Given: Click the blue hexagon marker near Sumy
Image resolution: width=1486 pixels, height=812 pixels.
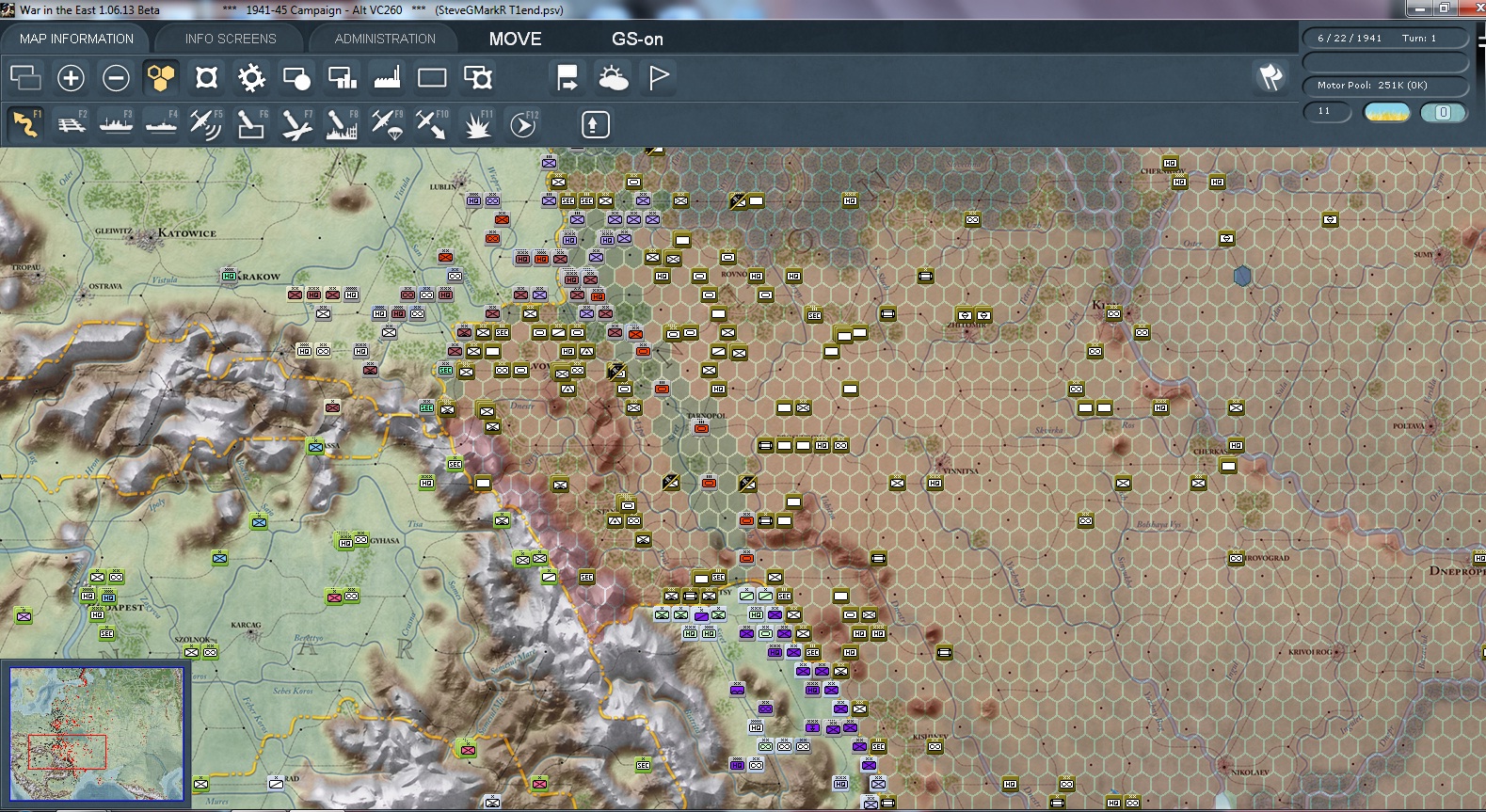Looking at the screenshot, I should pos(1242,276).
